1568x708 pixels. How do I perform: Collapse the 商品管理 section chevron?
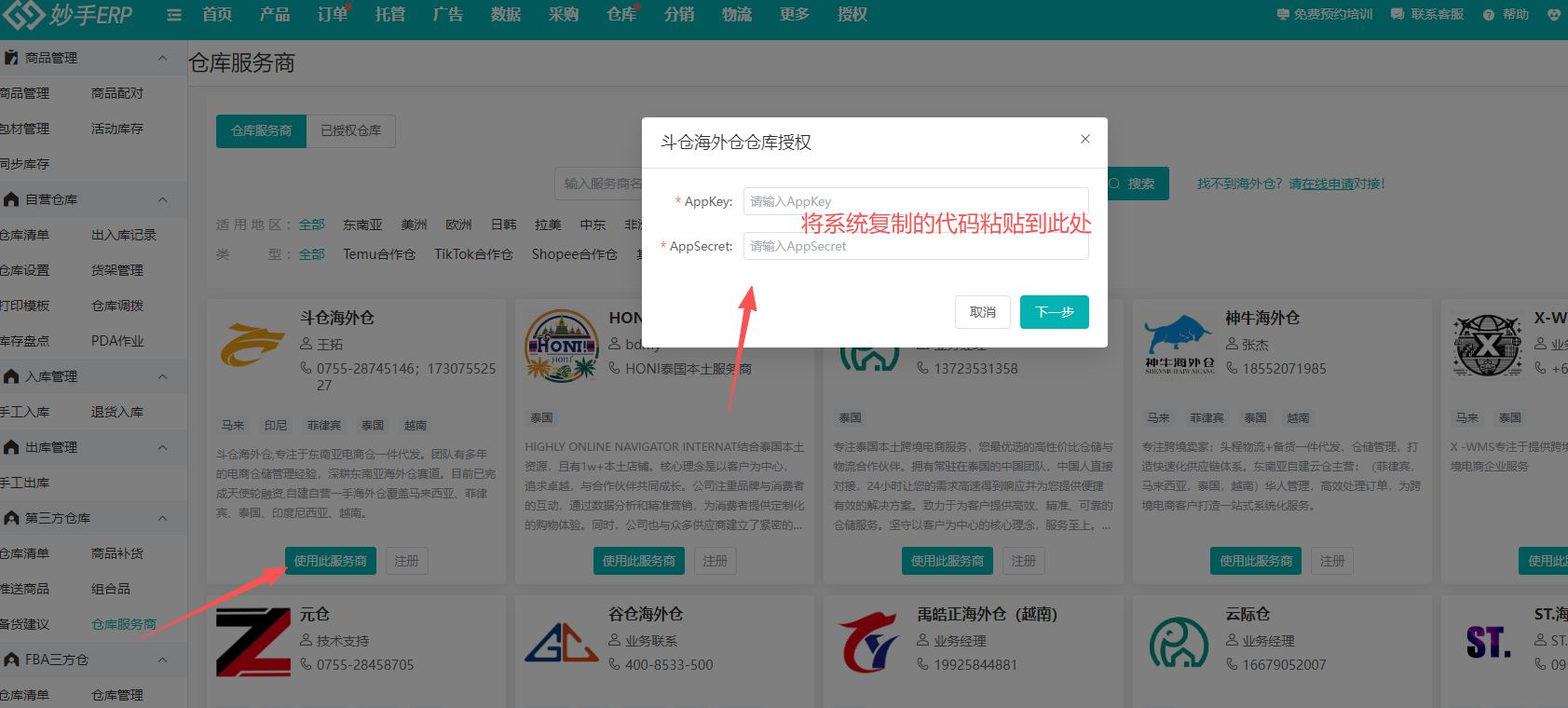(x=163, y=58)
